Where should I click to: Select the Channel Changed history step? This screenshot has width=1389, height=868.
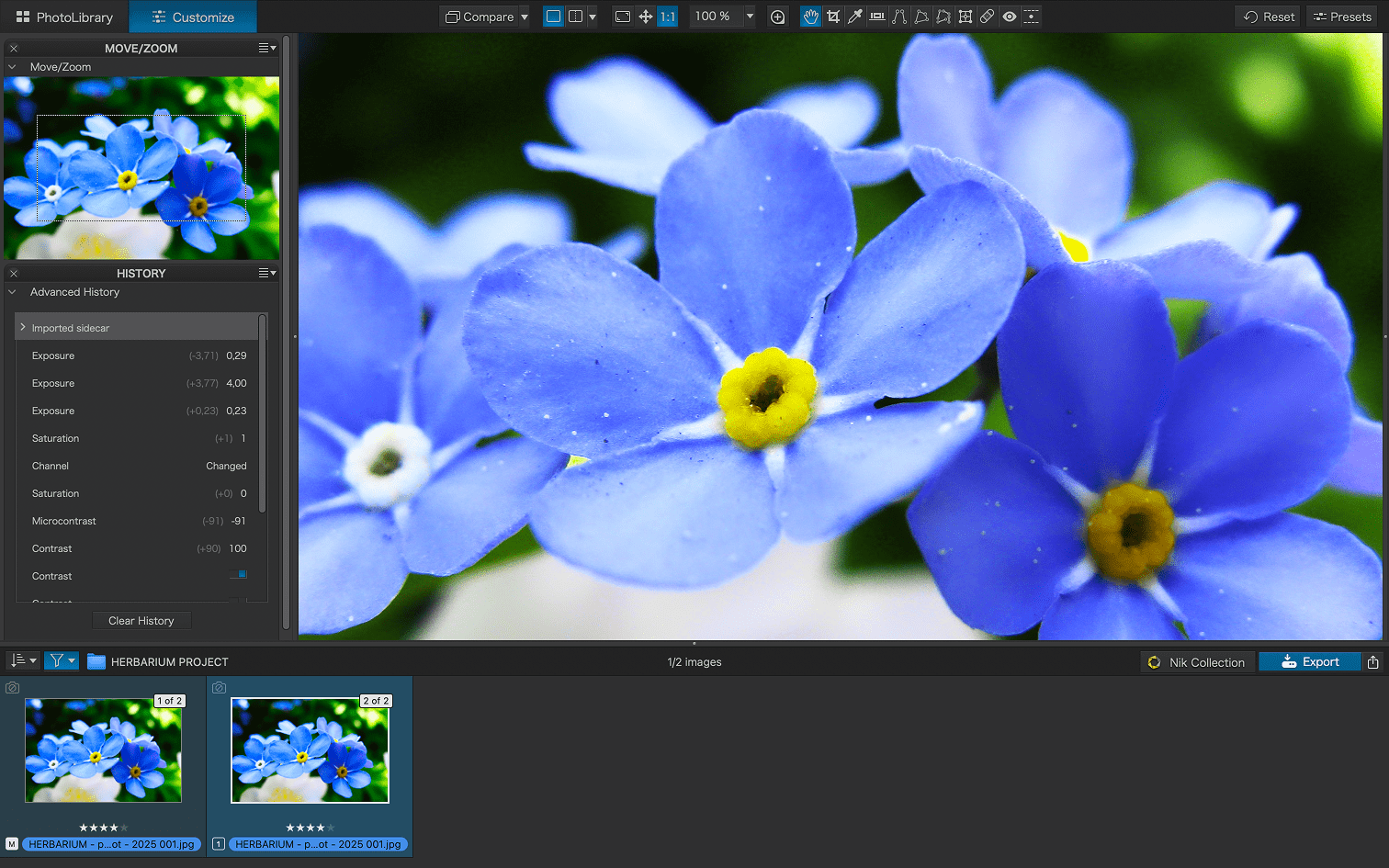pos(138,466)
